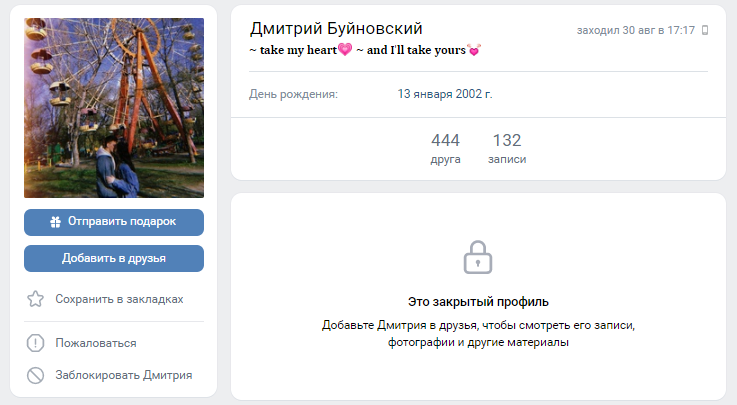
Task: Click the Добавить в друзья button
Action: [114, 258]
